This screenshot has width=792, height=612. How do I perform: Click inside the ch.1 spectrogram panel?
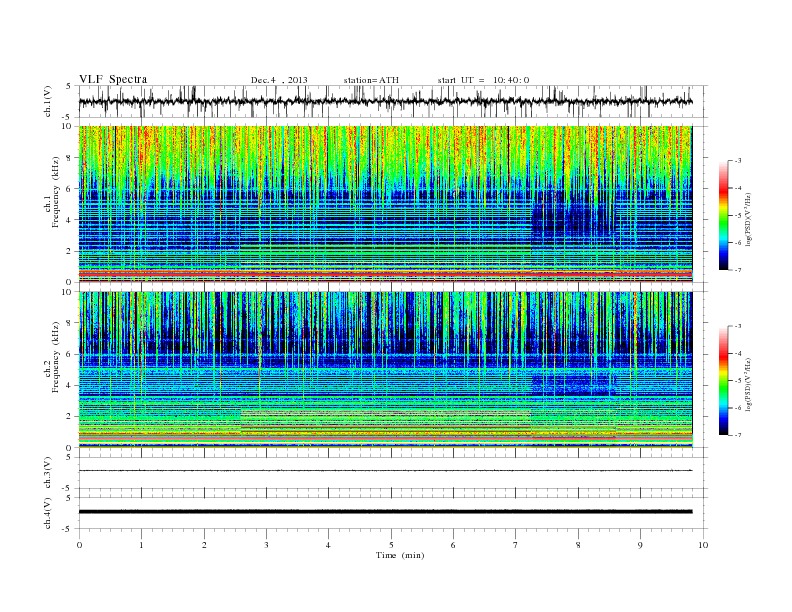[385, 204]
